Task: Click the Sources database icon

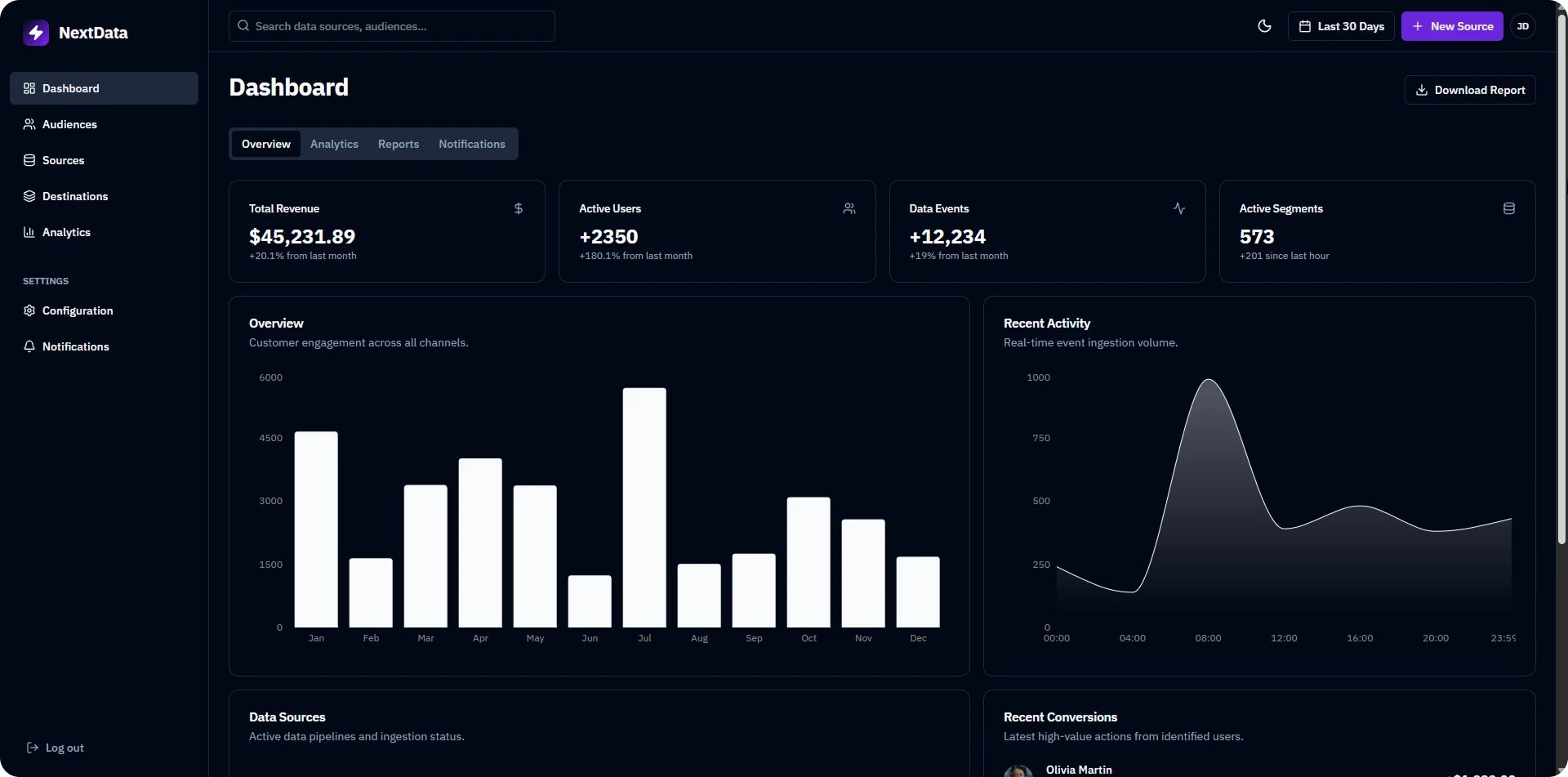Action: (29, 160)
